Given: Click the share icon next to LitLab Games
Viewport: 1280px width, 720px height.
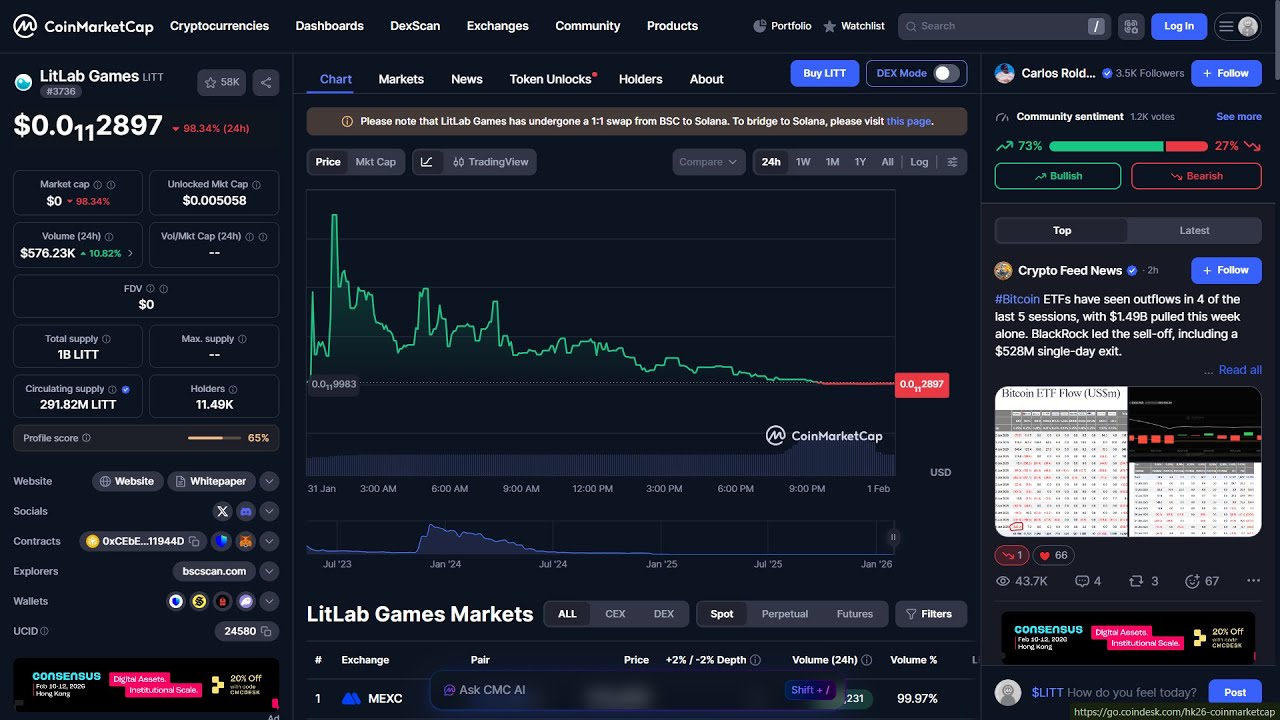Looking at the screenshot, I should pyautogui.click(x=266, y=82).
